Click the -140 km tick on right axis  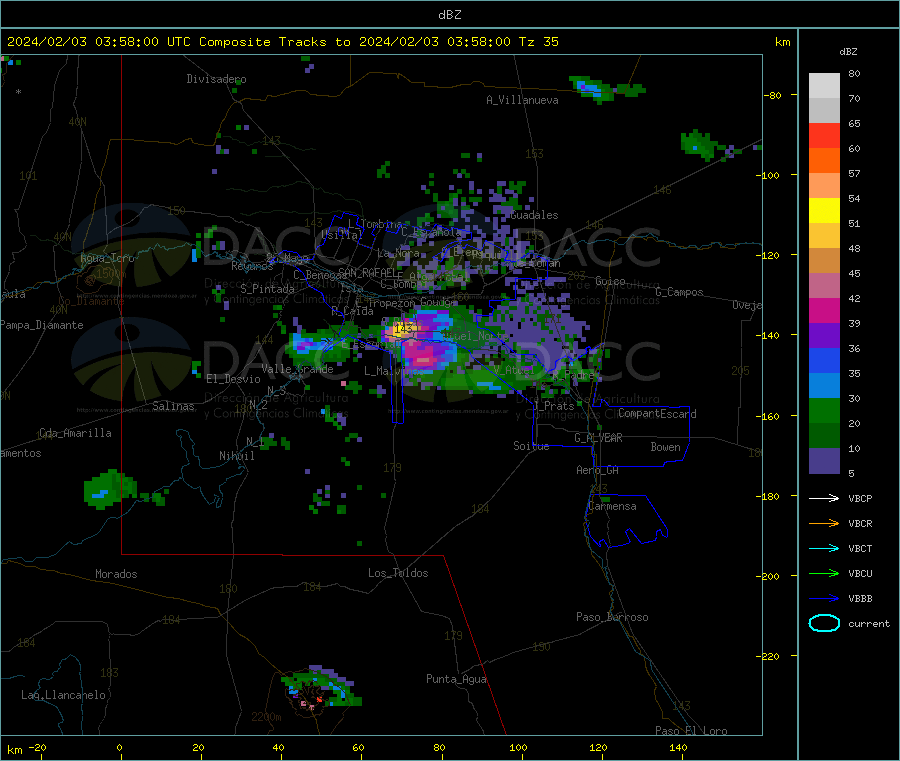coord(770,335)
